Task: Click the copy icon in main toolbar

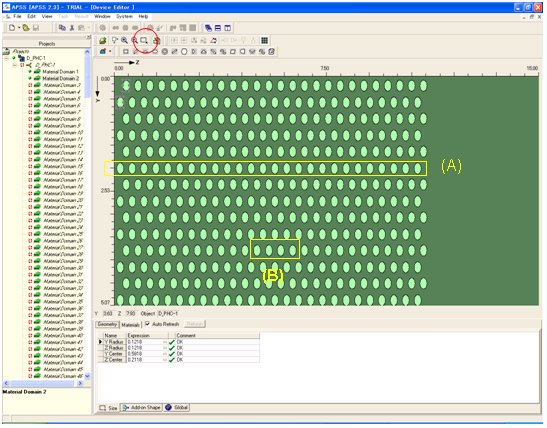Action: click(62, 28)
